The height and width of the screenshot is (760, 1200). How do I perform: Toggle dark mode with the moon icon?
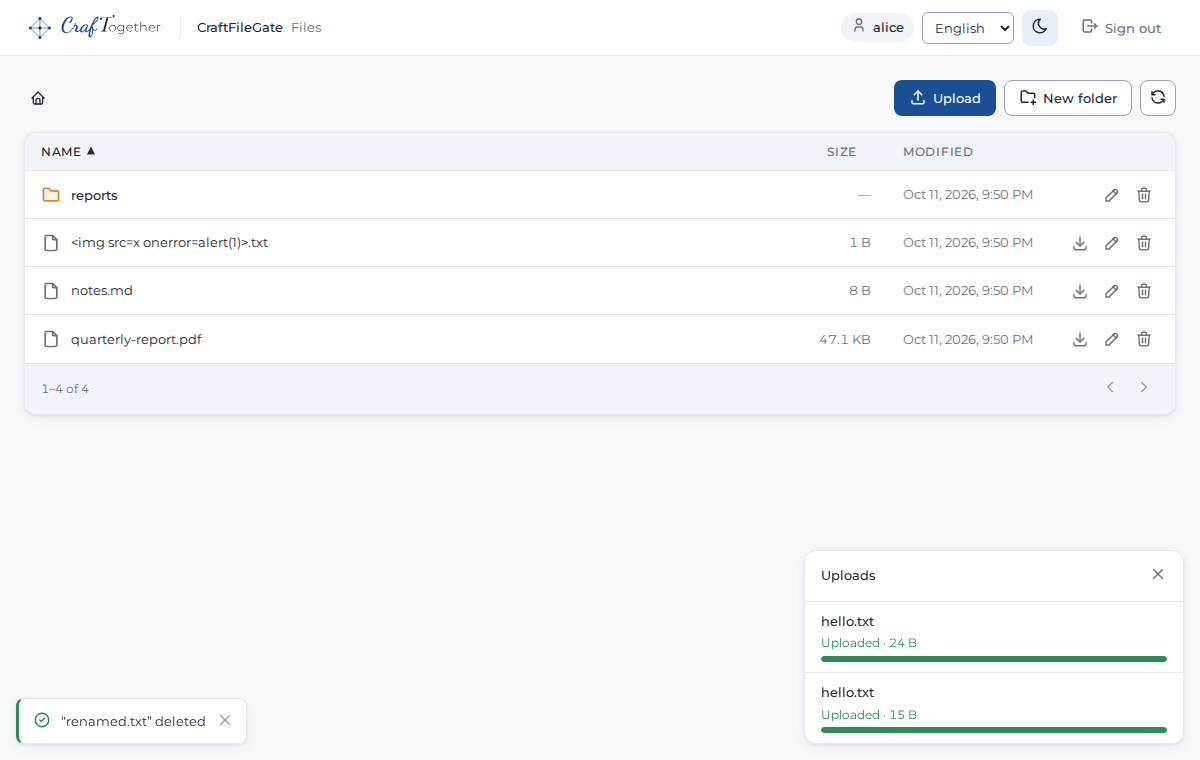pos(1040,28)
